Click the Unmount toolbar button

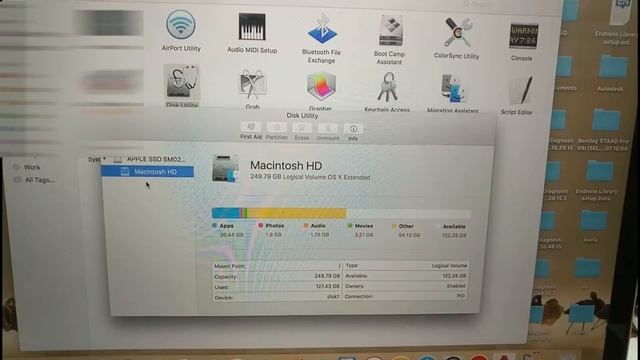[328, 132]
